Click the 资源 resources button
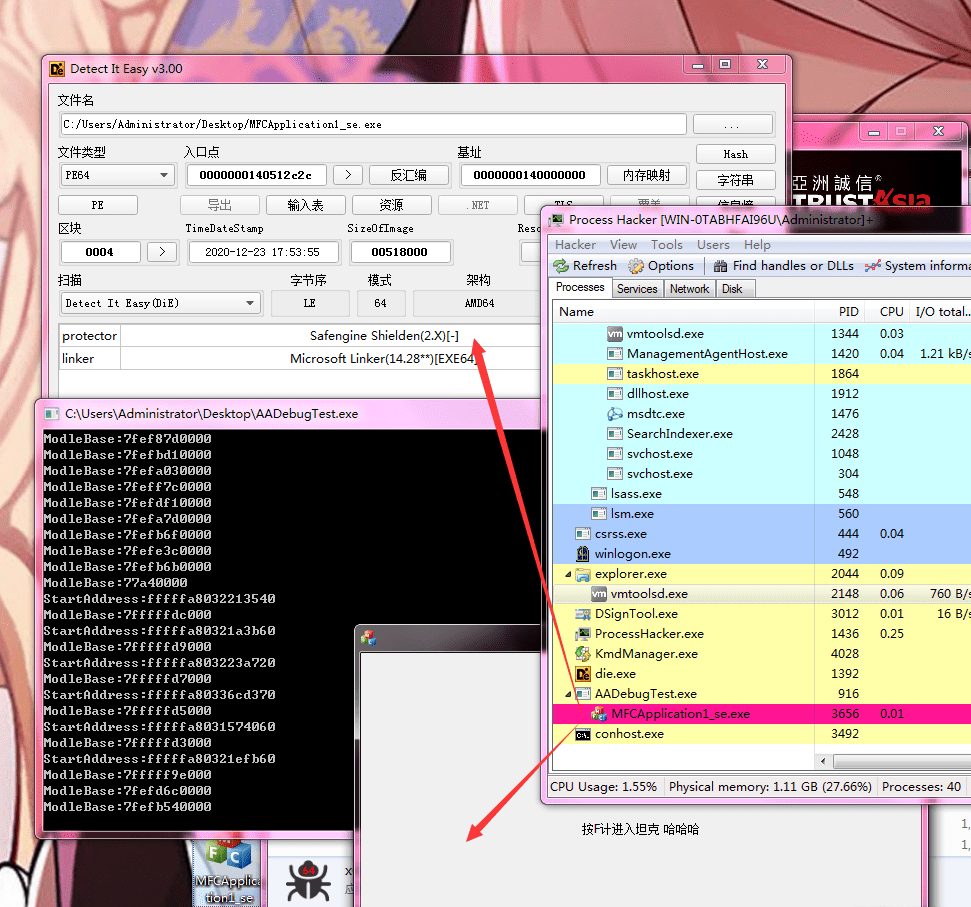971x907 pixels. 392,205
